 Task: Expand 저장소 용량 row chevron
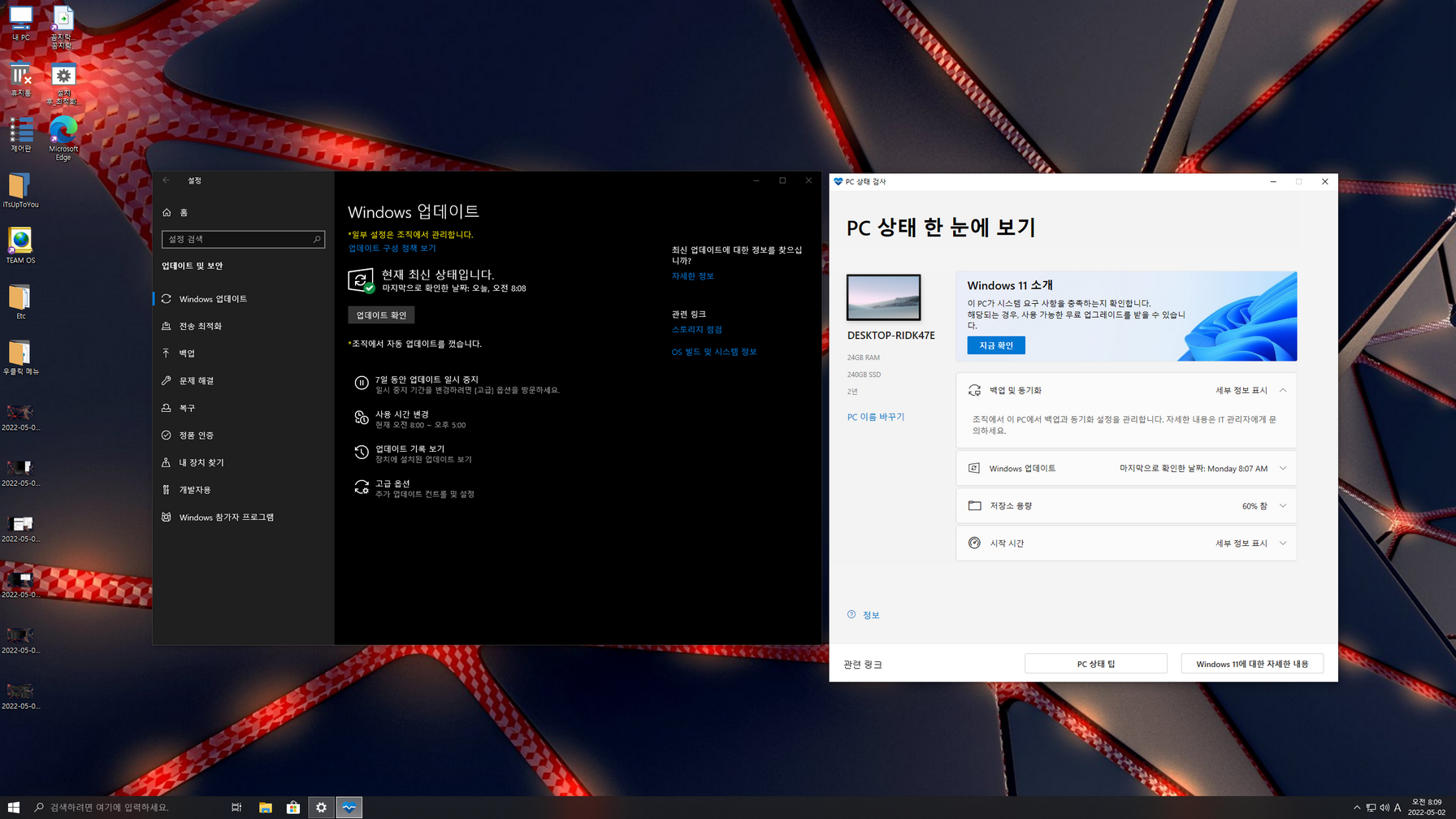point(1283,506)
